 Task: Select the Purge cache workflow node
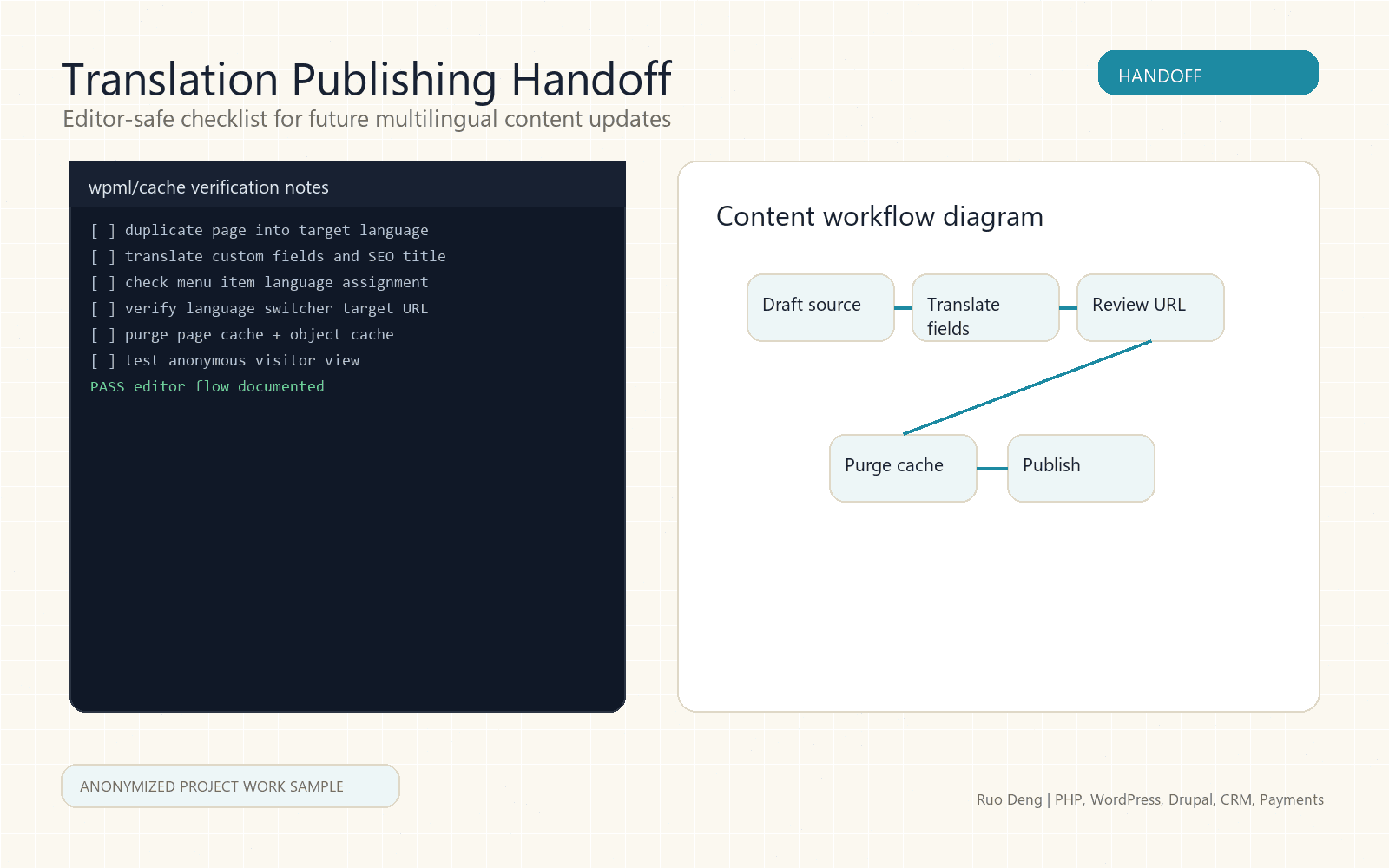coord(903,469)
